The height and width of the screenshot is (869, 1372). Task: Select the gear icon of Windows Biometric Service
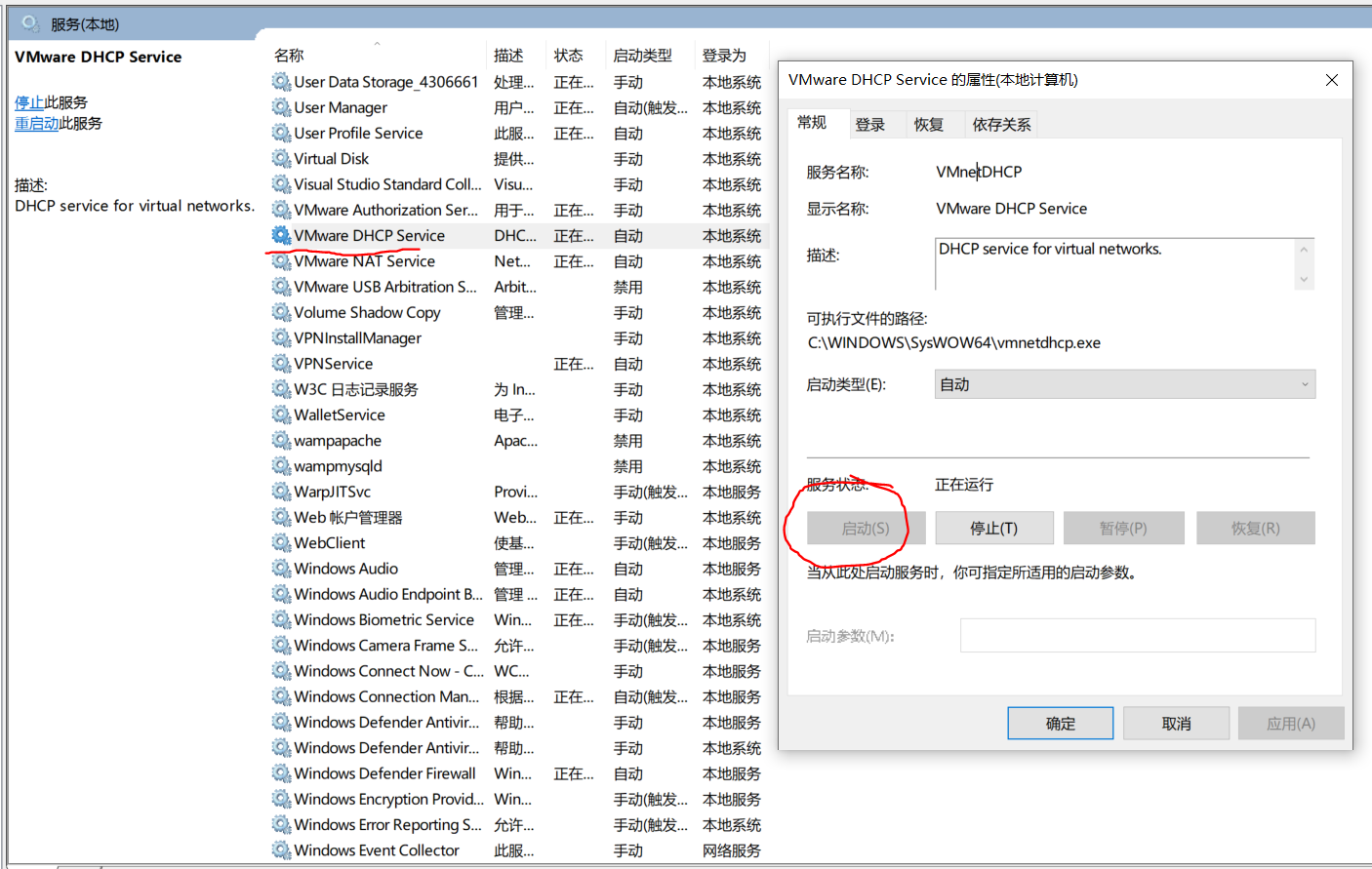click(x=282, y=619)
